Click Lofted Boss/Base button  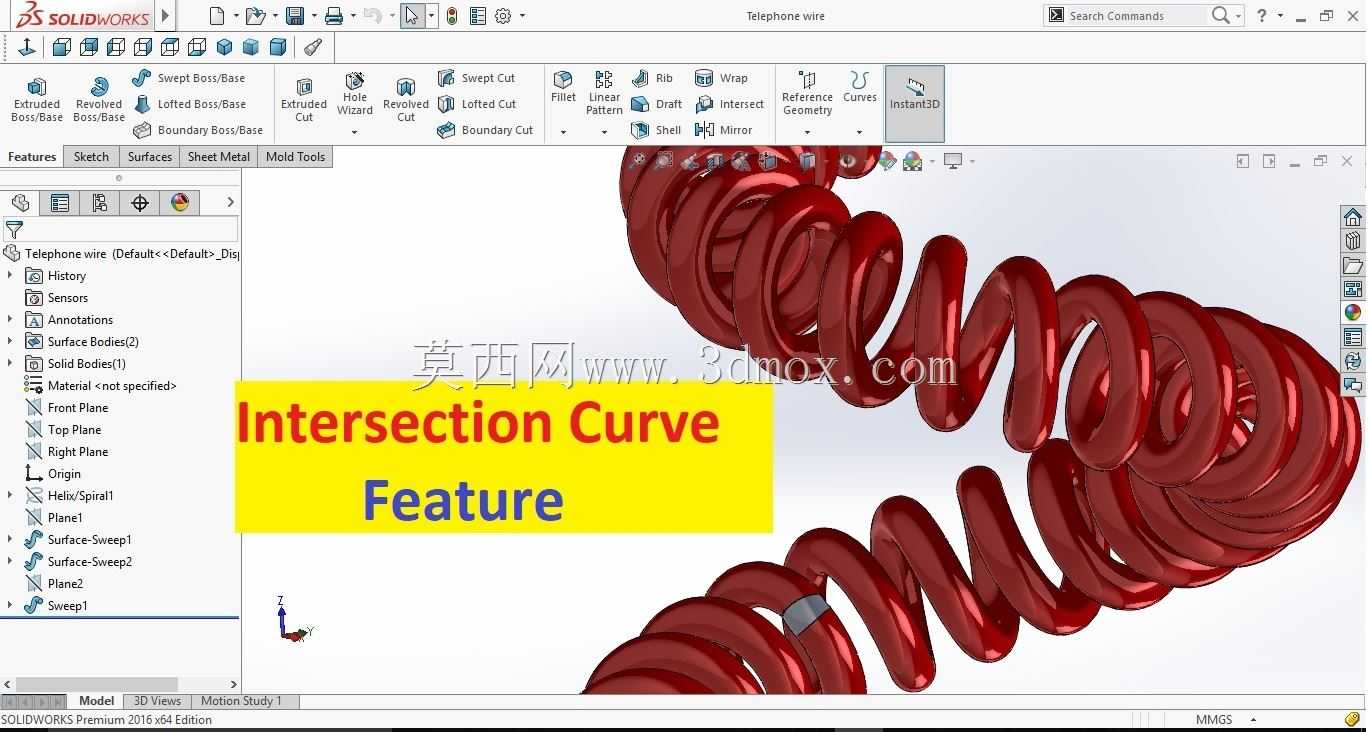tap(189, 104)
